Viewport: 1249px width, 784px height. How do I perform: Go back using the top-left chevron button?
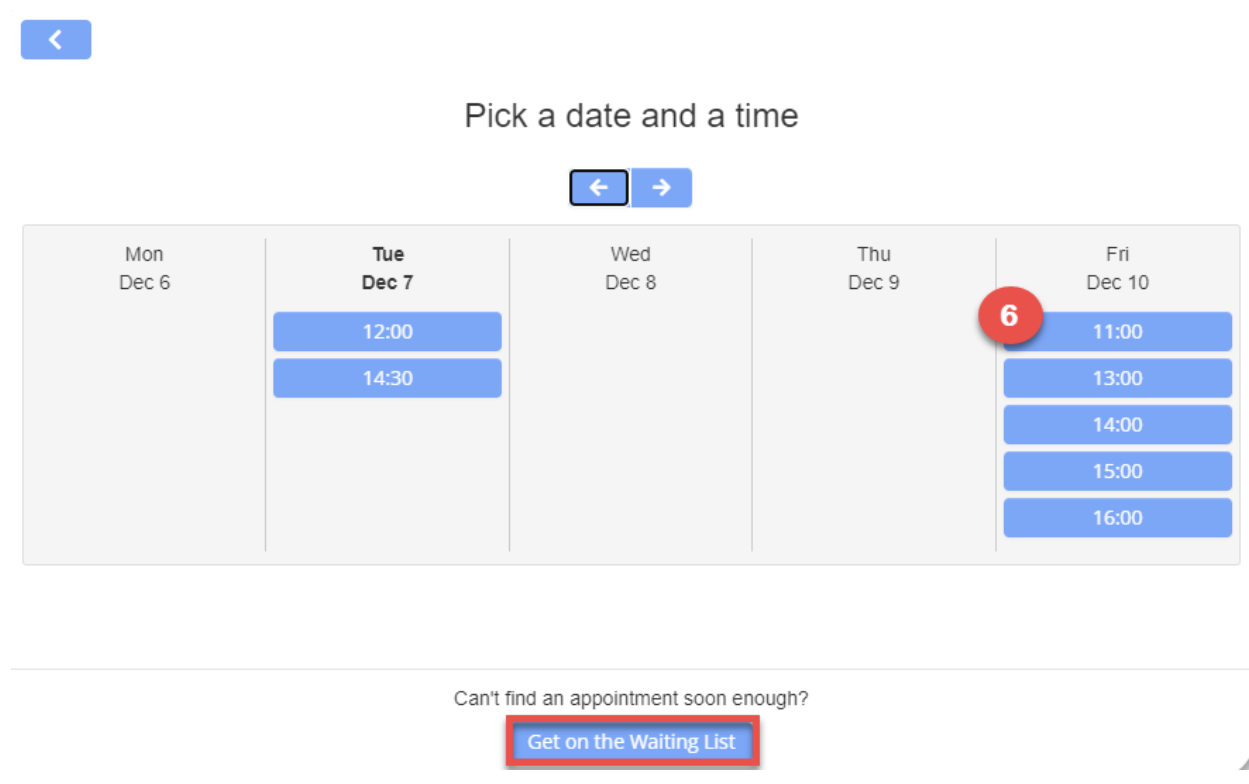56,40
